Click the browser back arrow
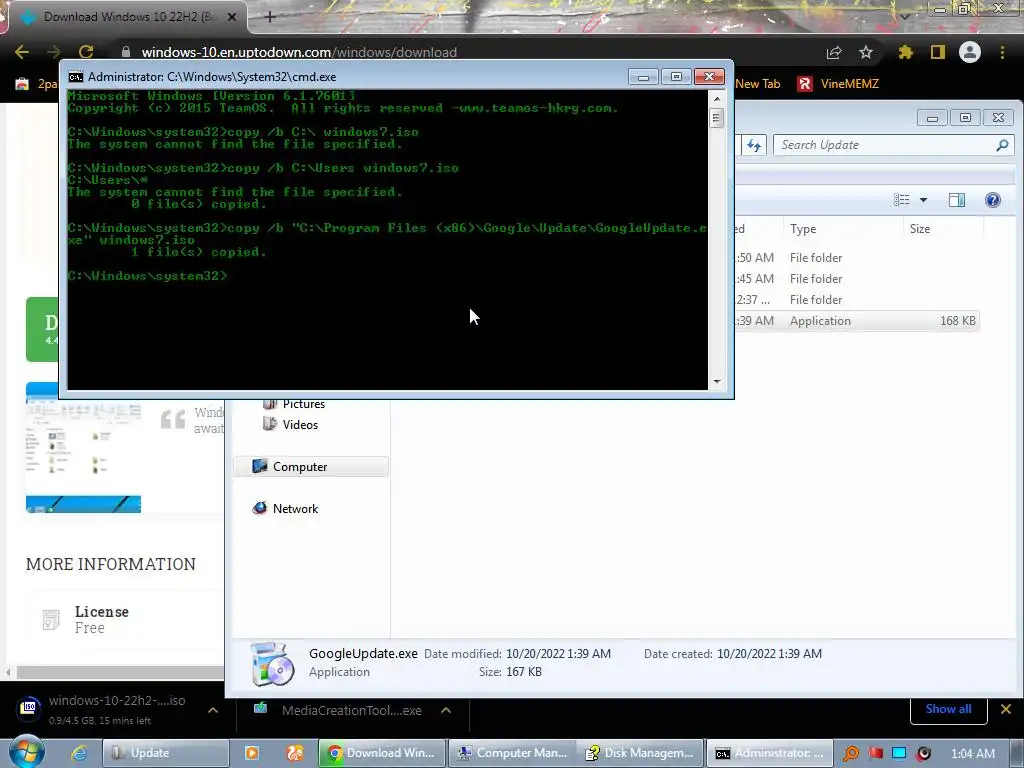Image resolution: width=1024 pixels, height=768 pixels. coord(22,52)
